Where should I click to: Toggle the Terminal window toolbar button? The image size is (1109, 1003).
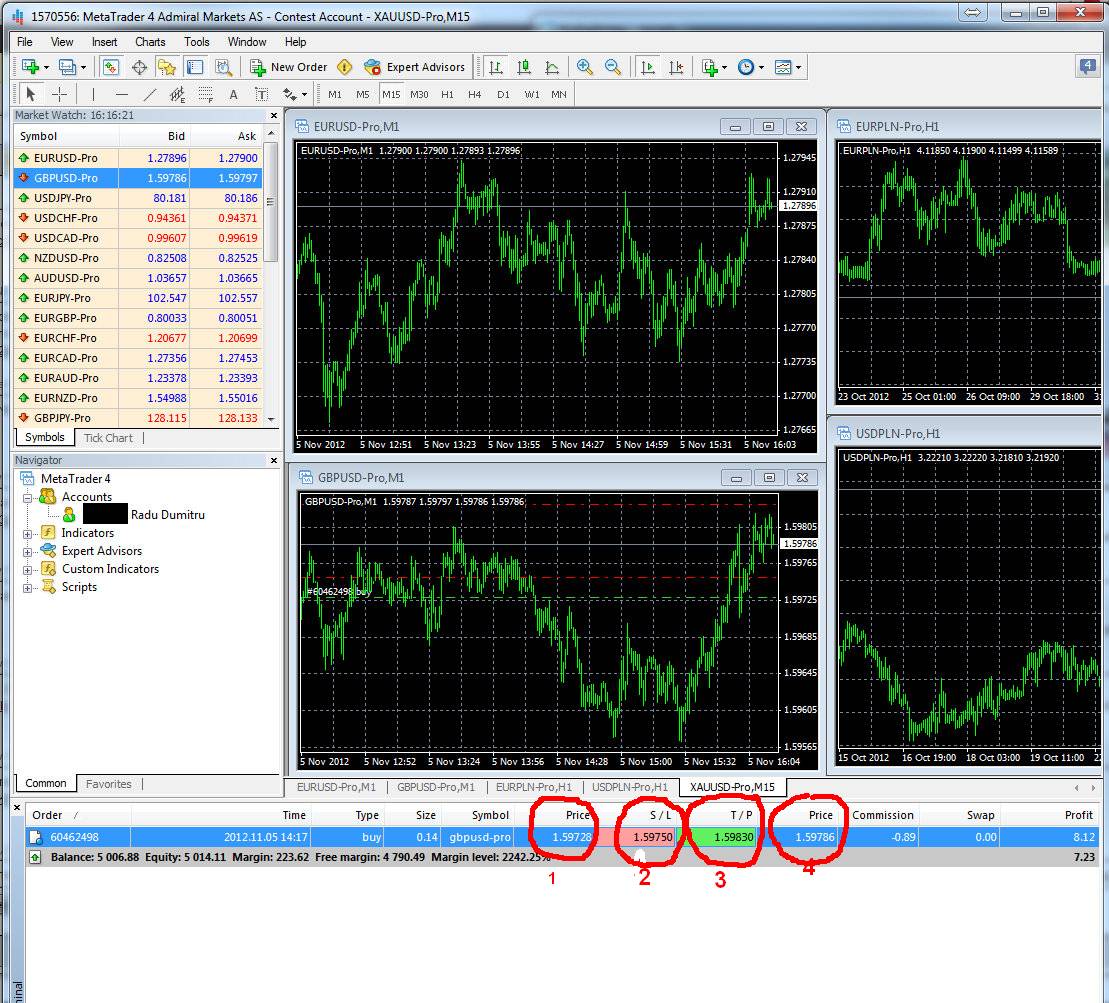[x=195, y=67]
